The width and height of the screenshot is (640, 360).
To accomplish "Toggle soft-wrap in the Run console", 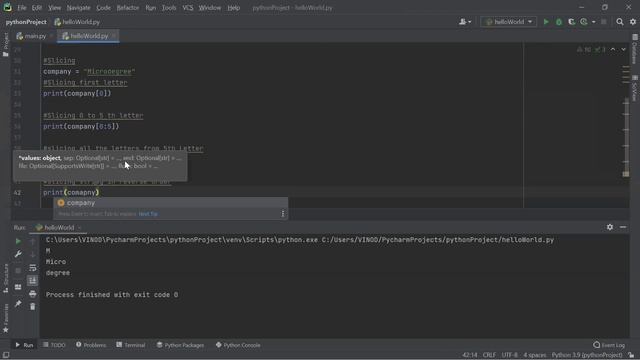I will pos(33,267).
